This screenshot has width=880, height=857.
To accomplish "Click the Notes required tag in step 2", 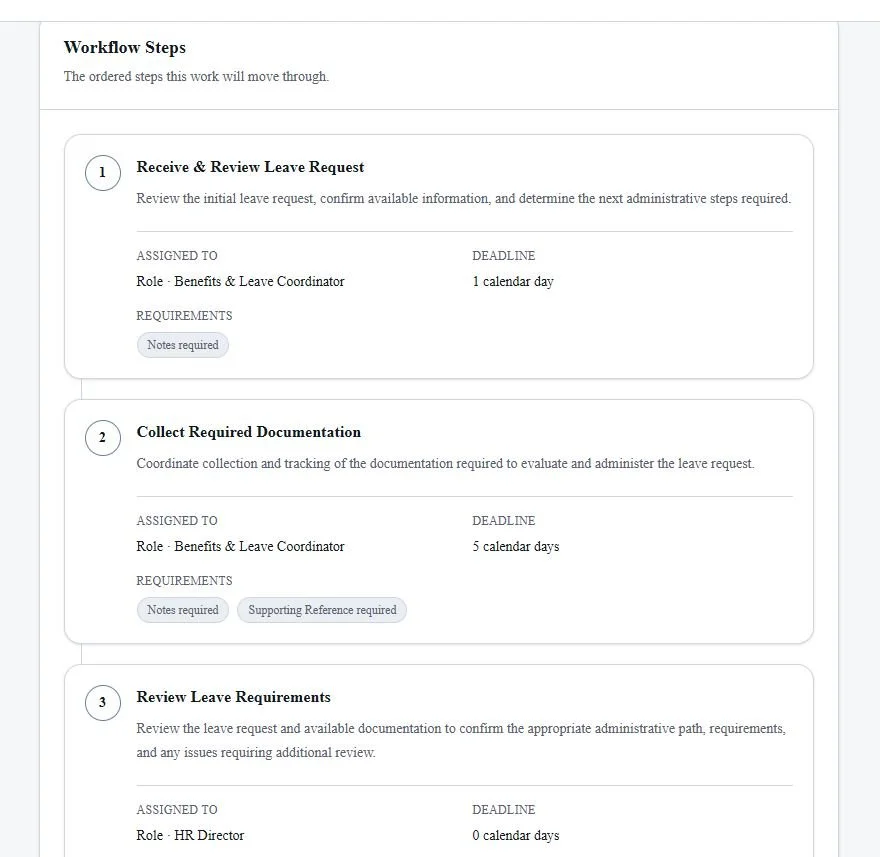I will coord(183,610).
